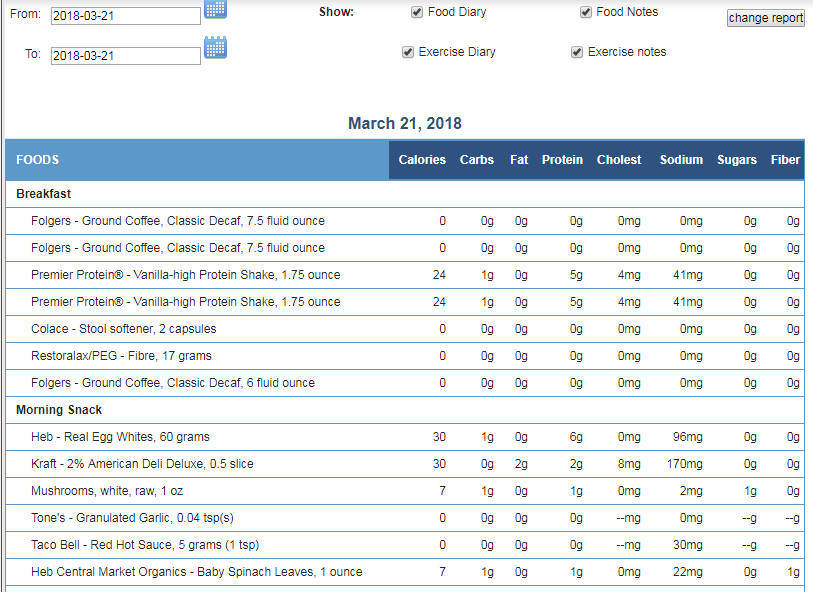This screenshot has width=813, height=592.
Task: Toggle the Food Notes checkbox
Action: (x=585, y=12)
